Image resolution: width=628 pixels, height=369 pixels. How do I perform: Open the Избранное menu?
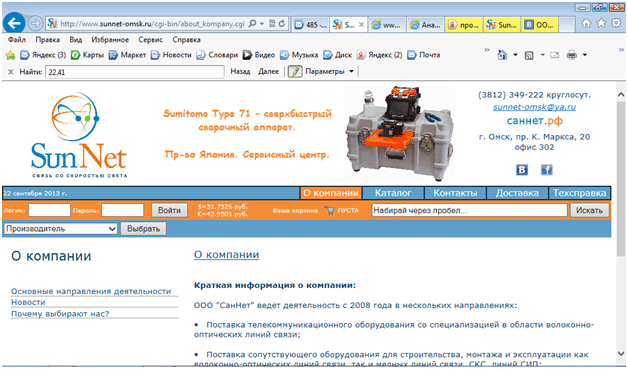tap(110, 40)
